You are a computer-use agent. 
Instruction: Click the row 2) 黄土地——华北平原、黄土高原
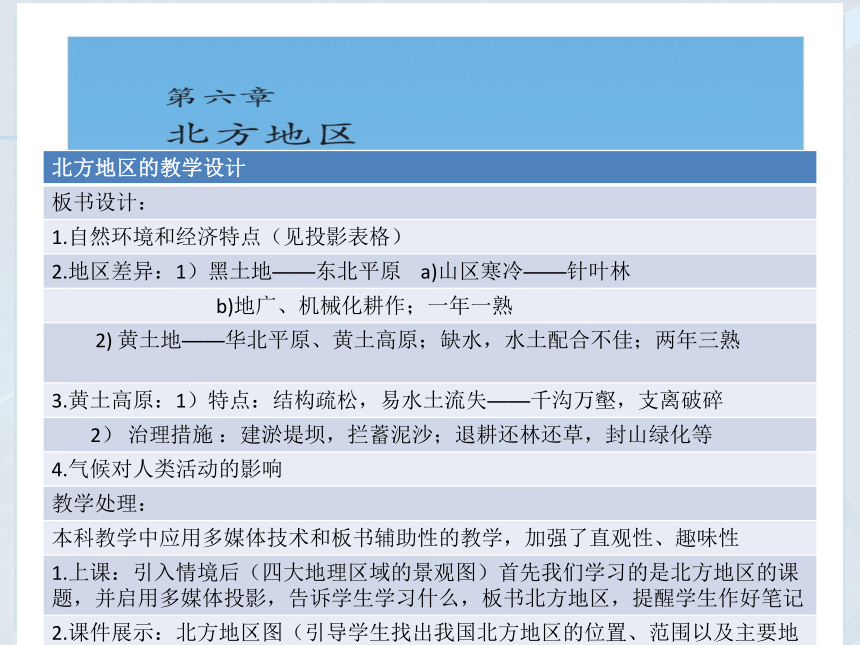coord(430,352)
